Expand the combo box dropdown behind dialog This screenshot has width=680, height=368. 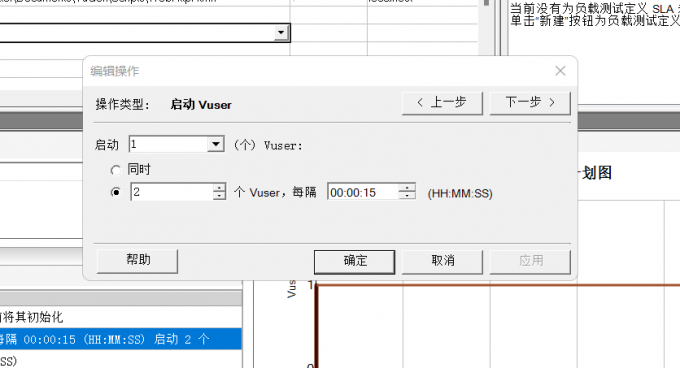(281, 33)
